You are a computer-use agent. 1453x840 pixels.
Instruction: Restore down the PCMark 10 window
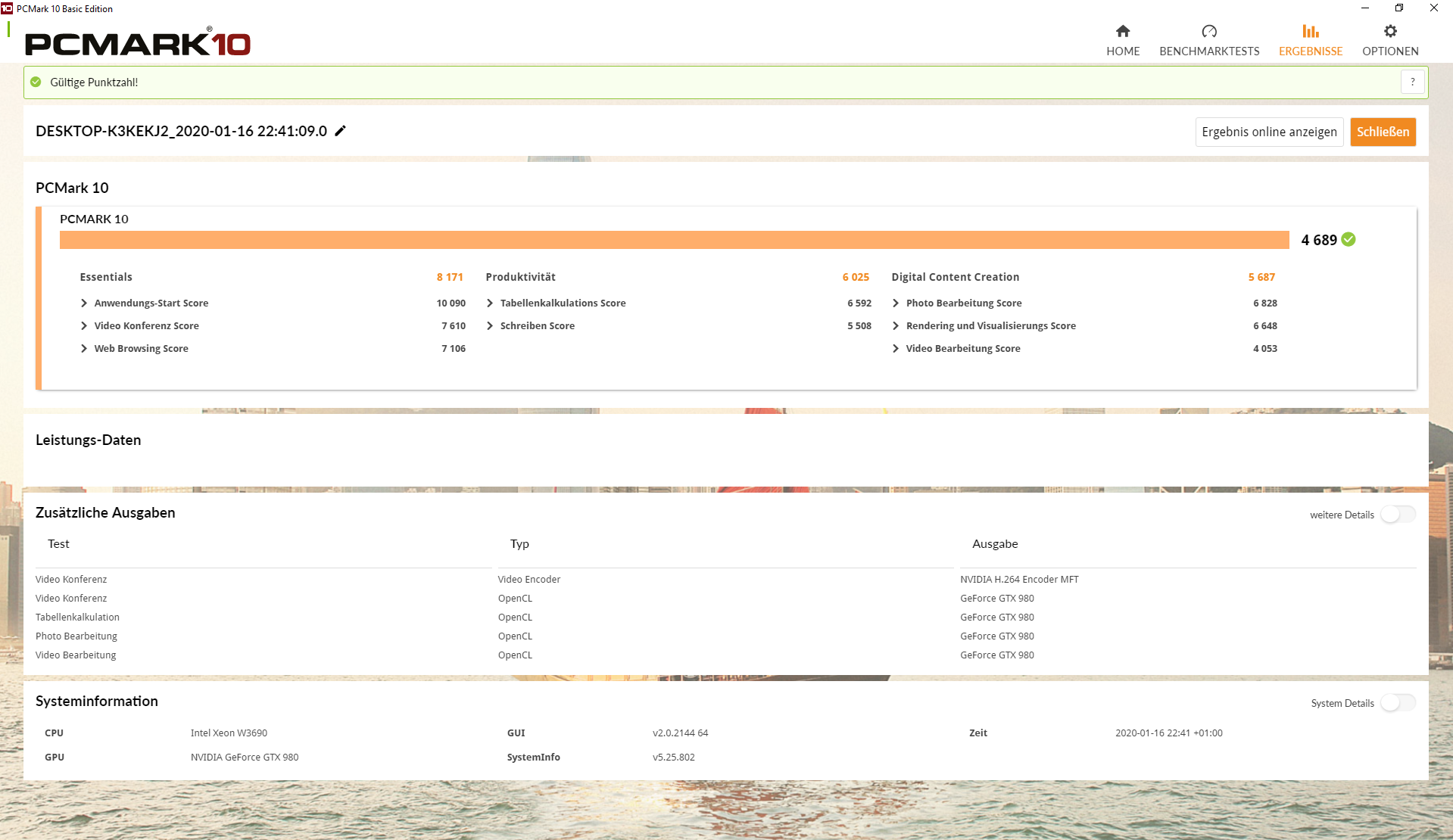coord(1399,8)
